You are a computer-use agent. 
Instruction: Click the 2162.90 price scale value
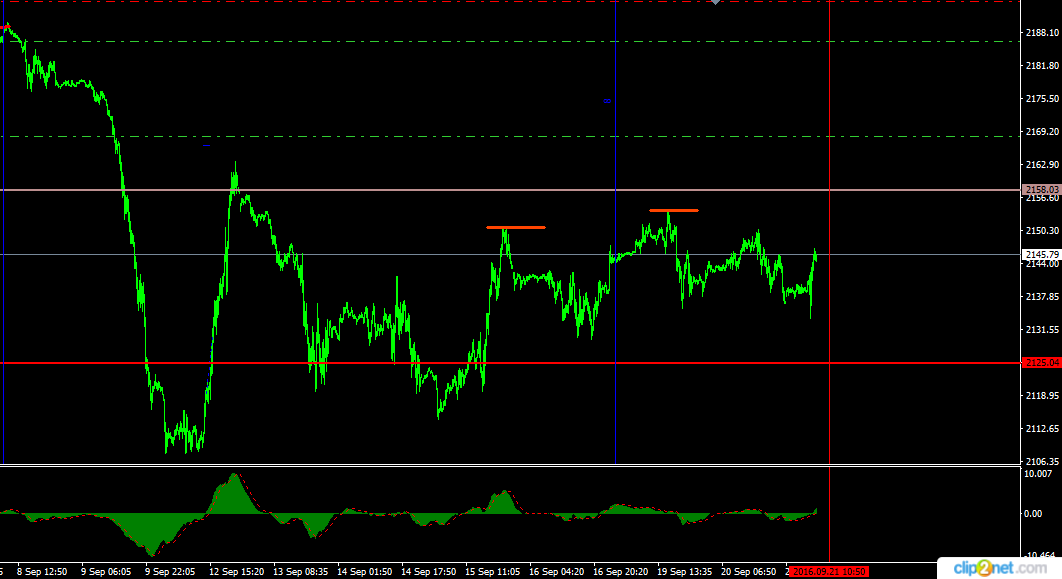coord(1042,165)
